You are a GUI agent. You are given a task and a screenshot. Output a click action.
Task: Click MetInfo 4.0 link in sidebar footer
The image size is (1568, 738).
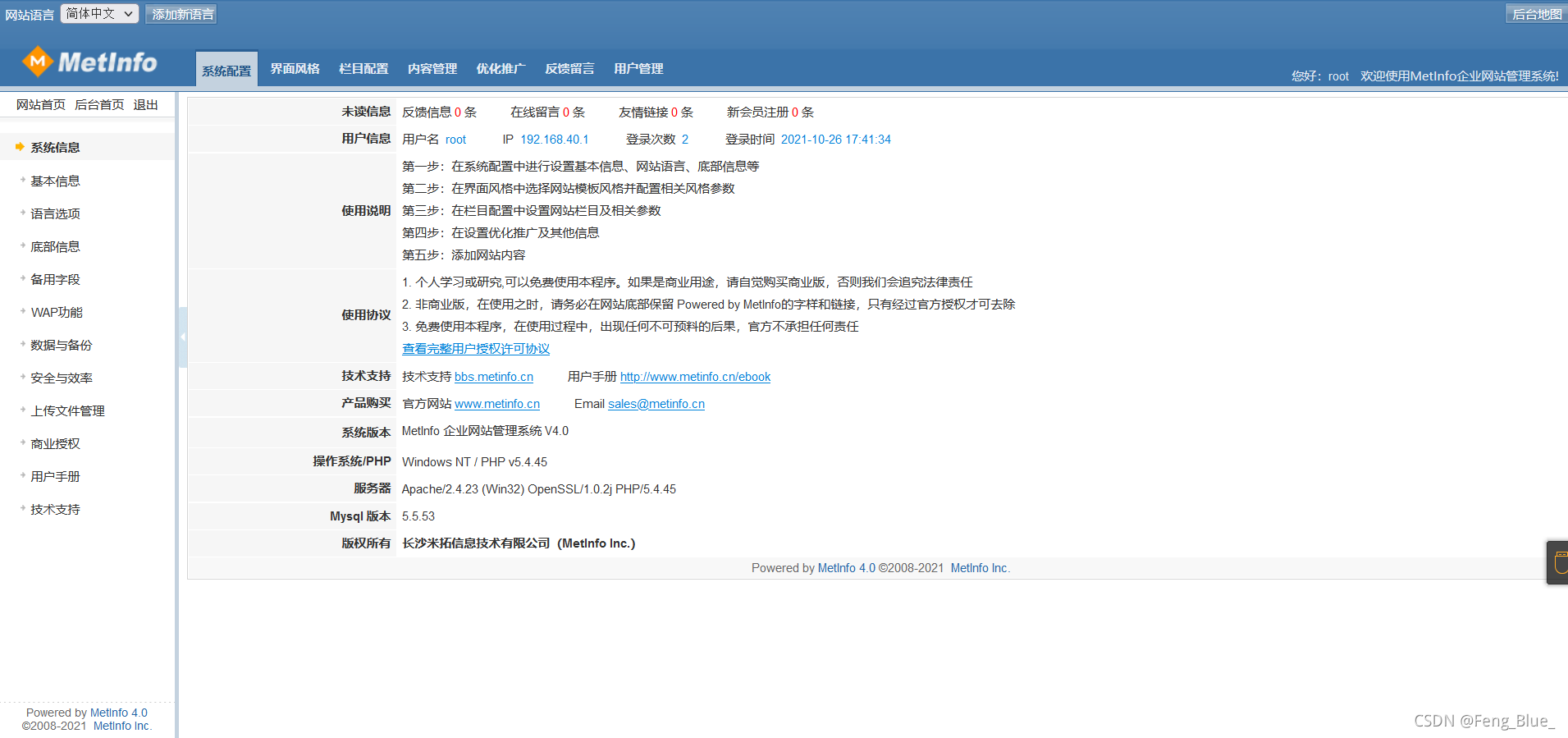point(119,713)
